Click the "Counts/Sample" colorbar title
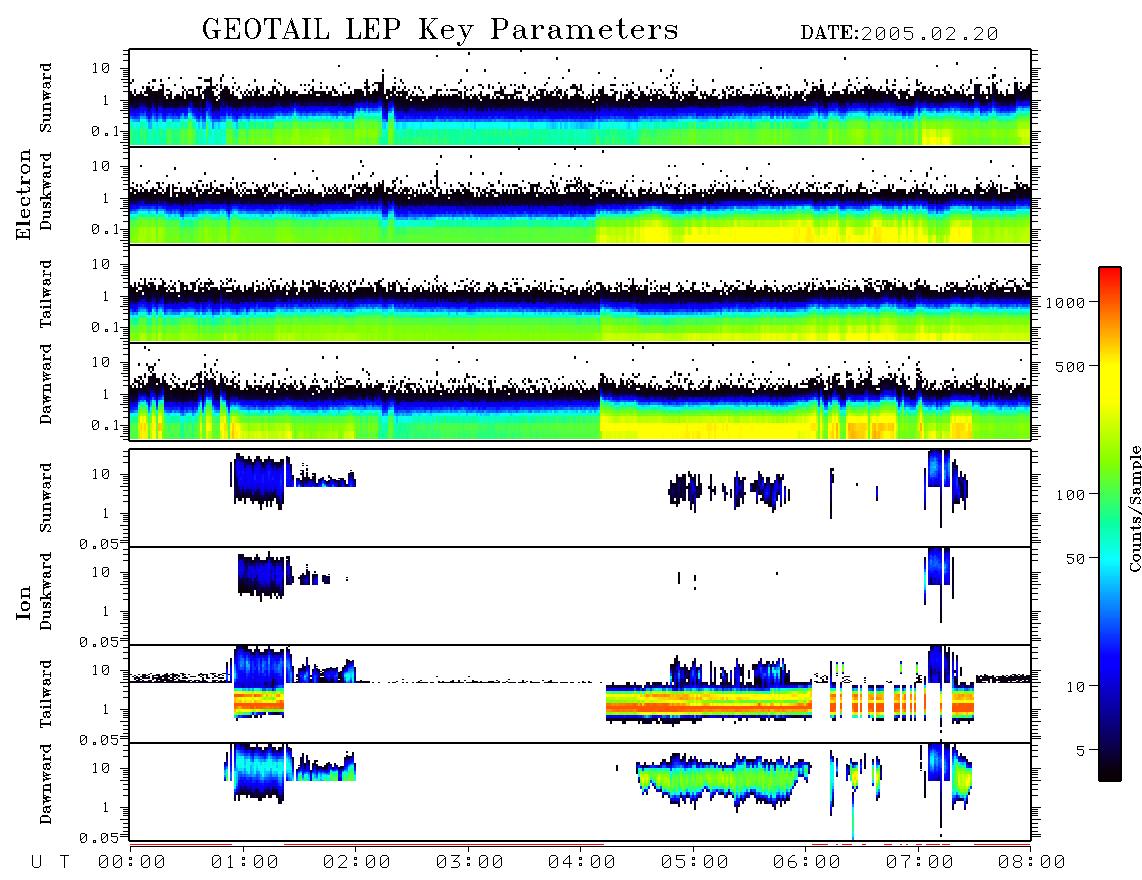1142x880 pixels. [x=1134, y=508]
